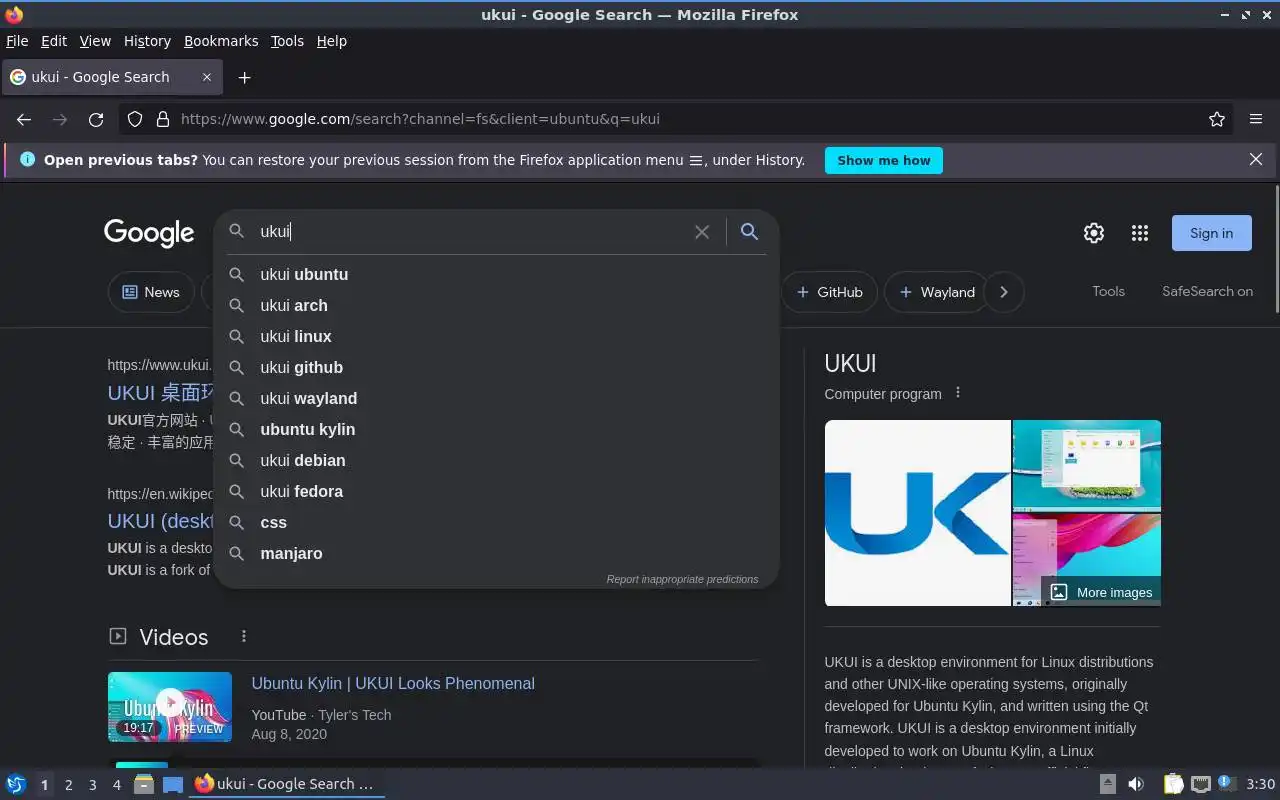Open the Tools menu in menu bar
The image size is (1280, 800).
(287, 41)
